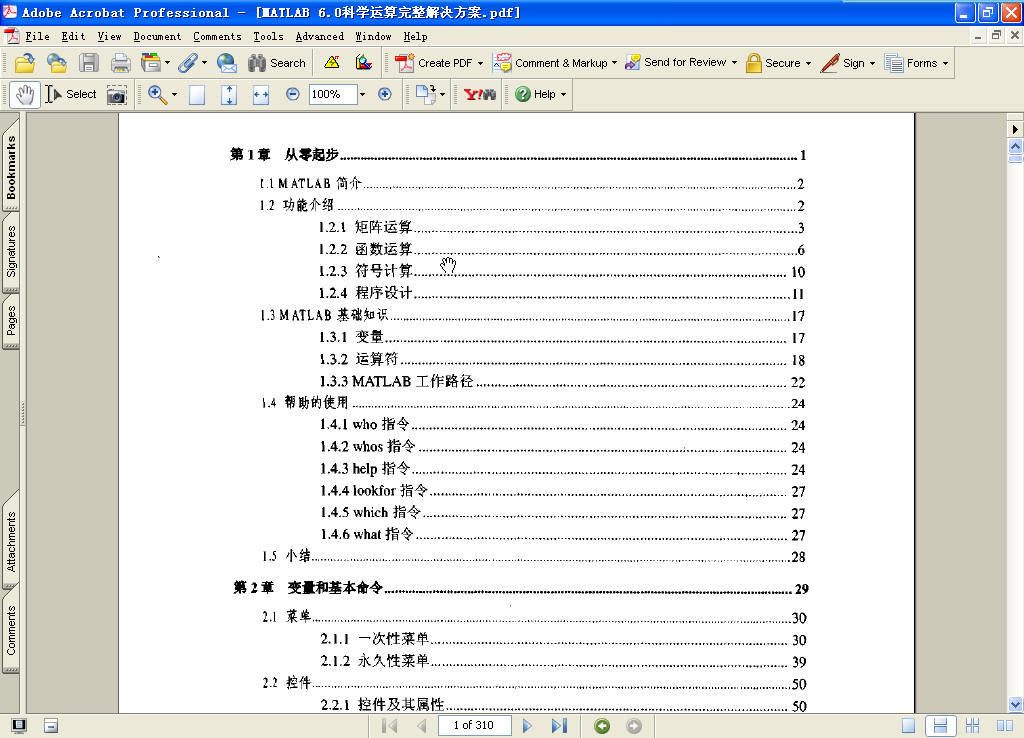The height and width of the screenshot is (738, 1024).
Task: Click the hide toolbars icon in status bar
Action: point(51,726)
